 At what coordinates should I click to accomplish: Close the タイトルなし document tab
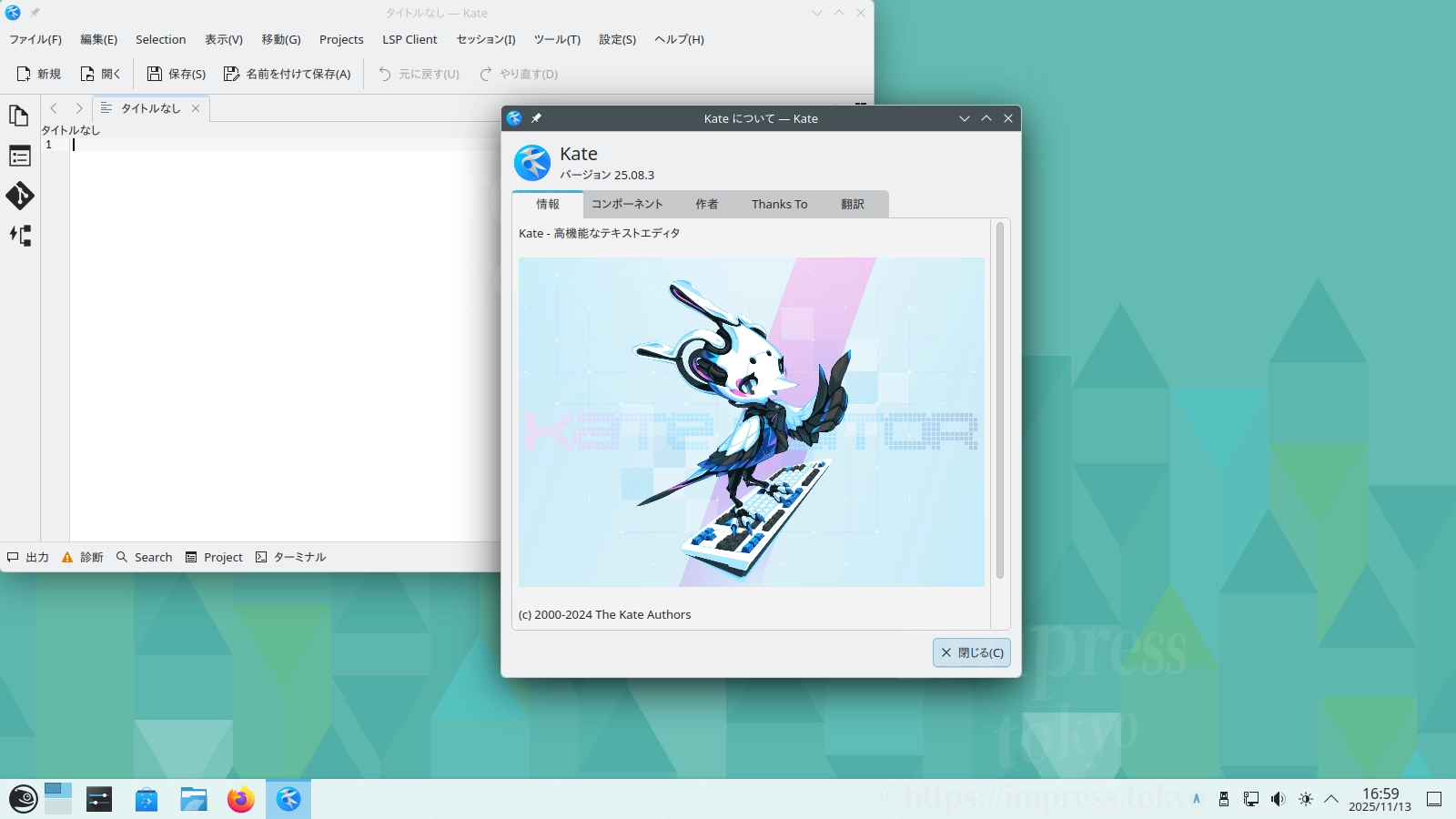point(196,108)
